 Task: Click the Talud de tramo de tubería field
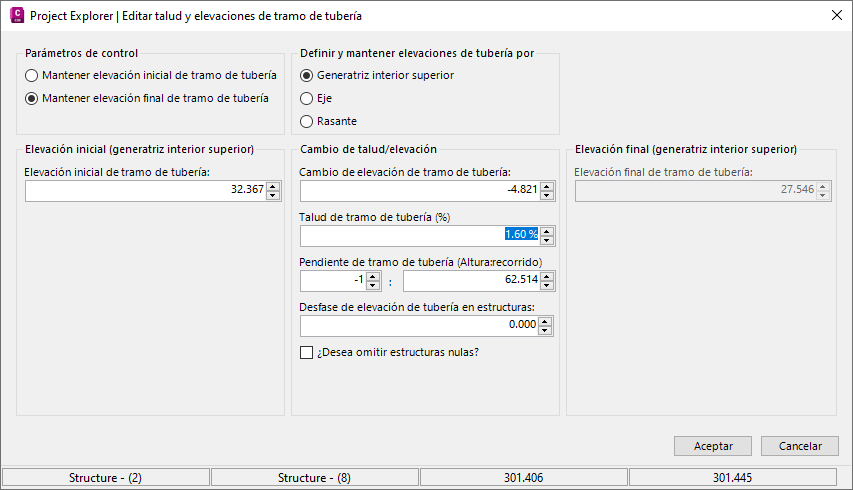[x=420, y=236]
